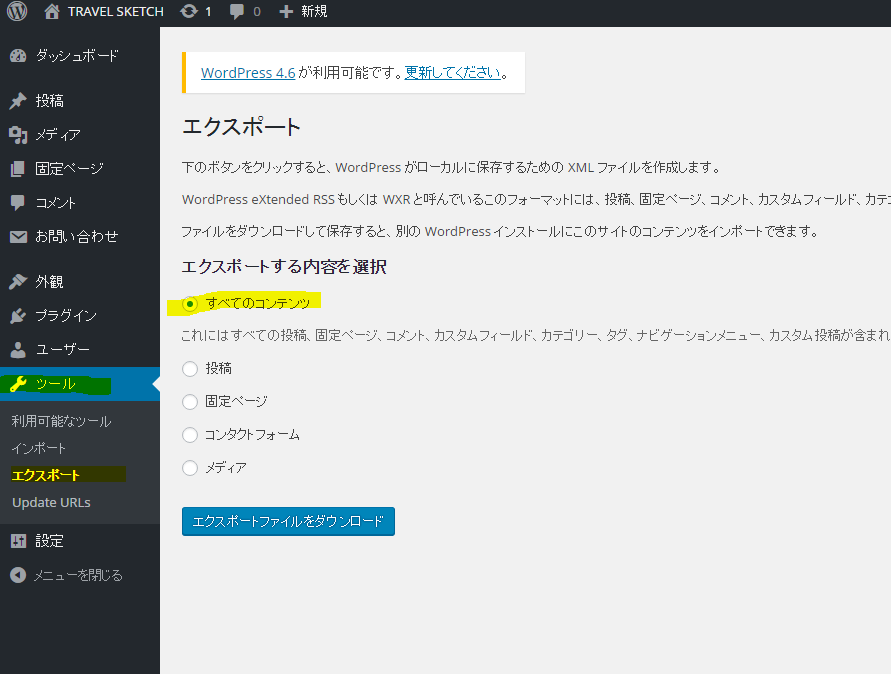Select the メディア export radio button
This screenshot has height=674, width=891.
190,468
